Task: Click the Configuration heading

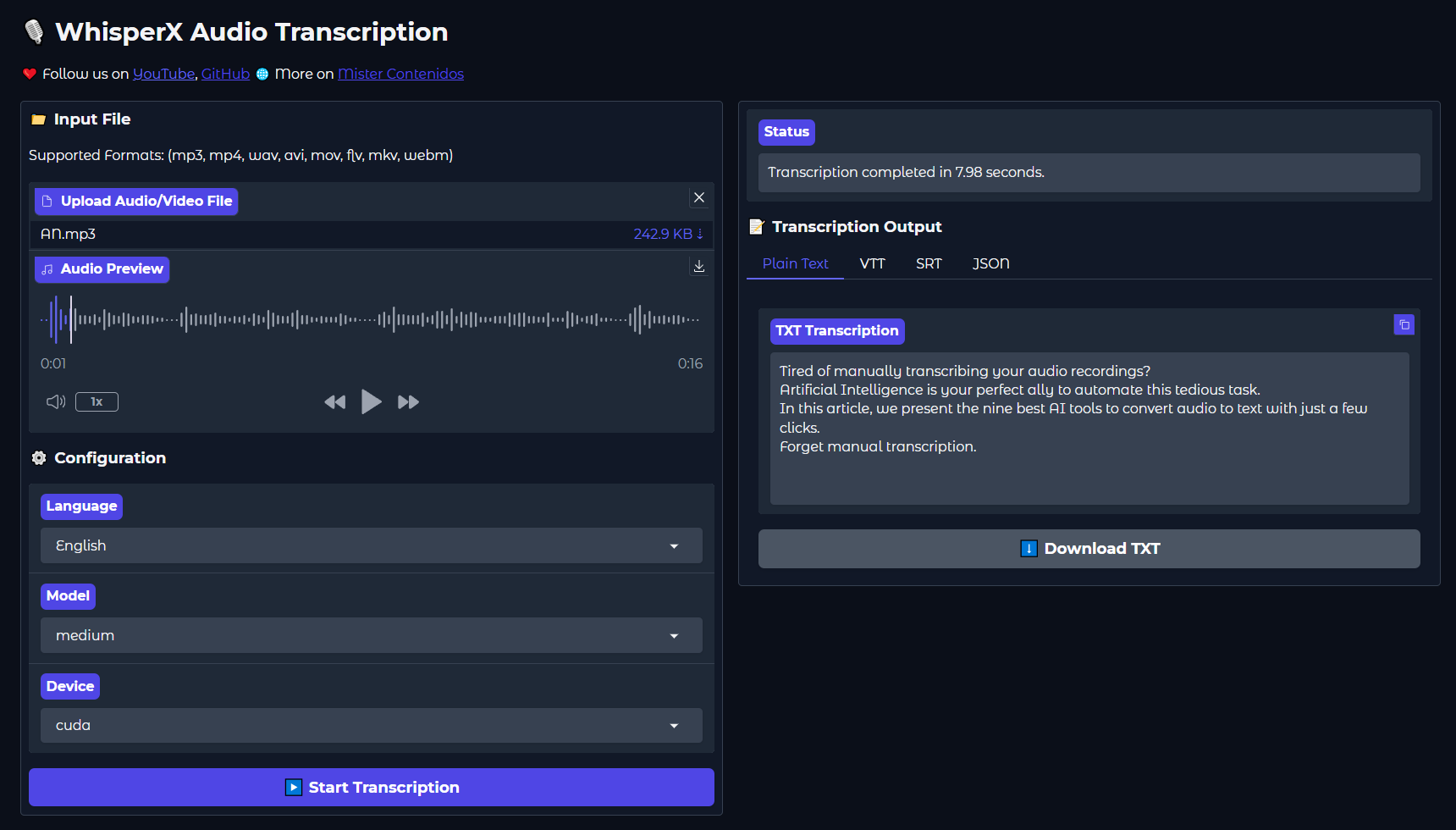Action: point(110,458)
